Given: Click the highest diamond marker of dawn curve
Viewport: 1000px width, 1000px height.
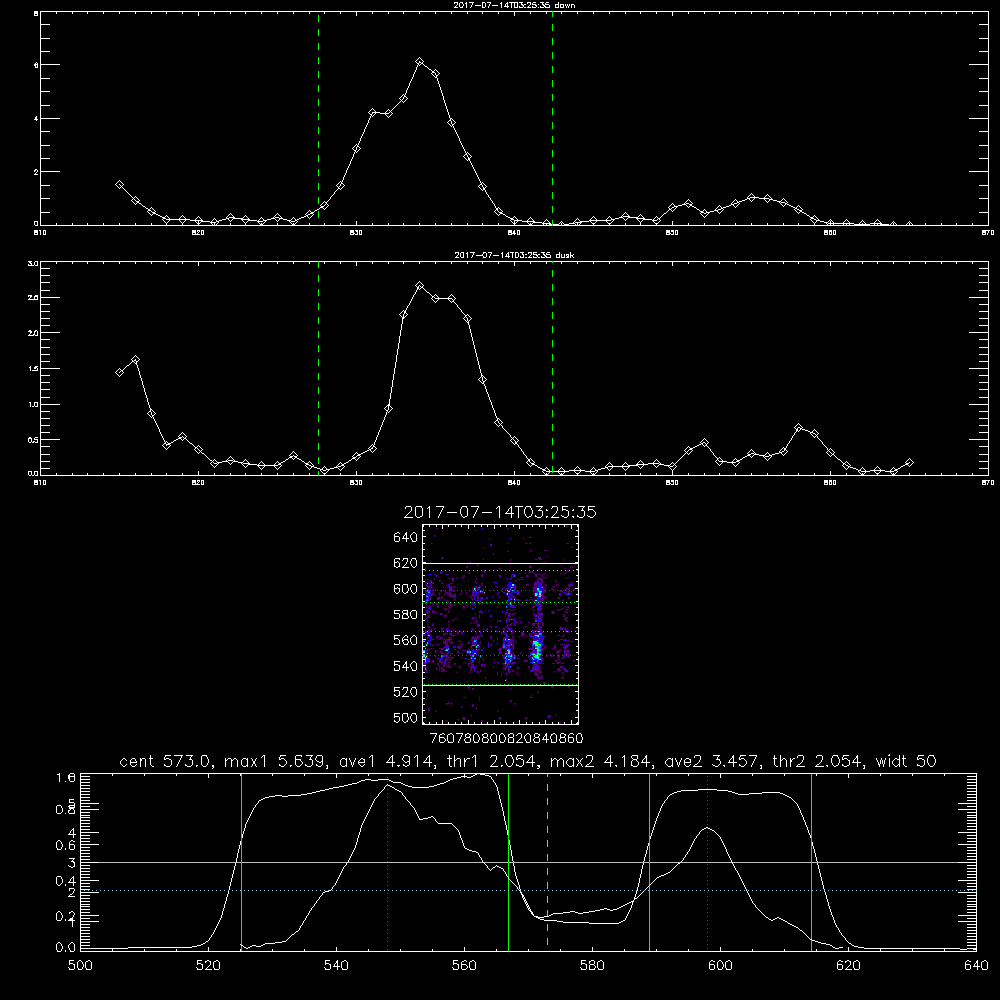Looking at the screenshot, I should [420, 62].
